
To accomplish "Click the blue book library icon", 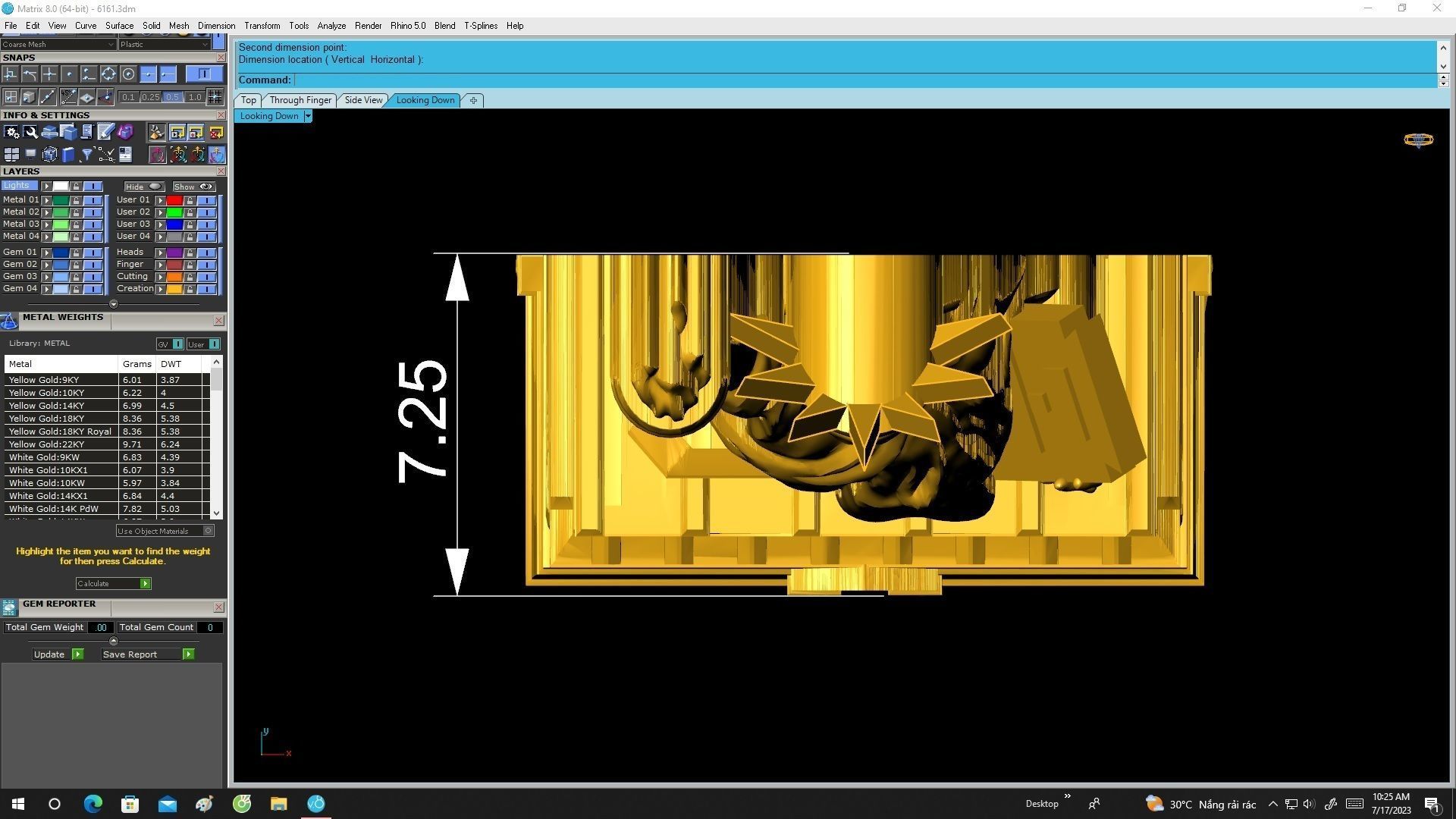I will (68, 155).
